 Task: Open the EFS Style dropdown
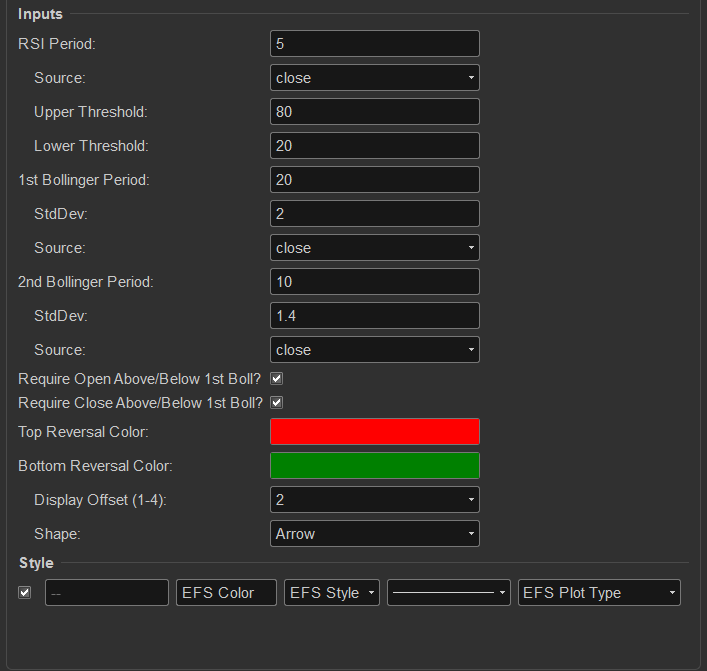point(331,593)
